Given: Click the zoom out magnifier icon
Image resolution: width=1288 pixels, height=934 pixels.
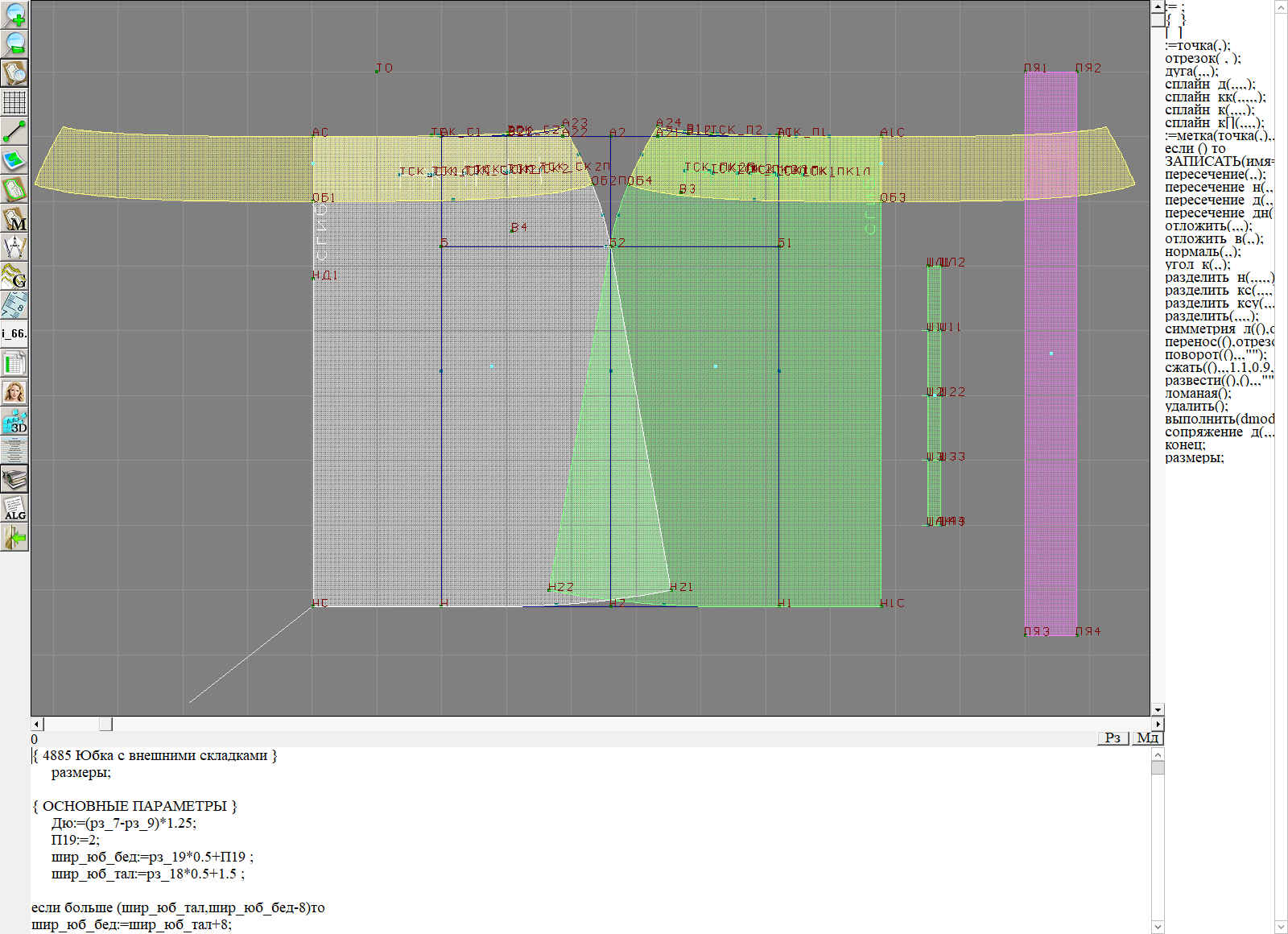Looking at the screenshot, I should click(x=14, y=43).
